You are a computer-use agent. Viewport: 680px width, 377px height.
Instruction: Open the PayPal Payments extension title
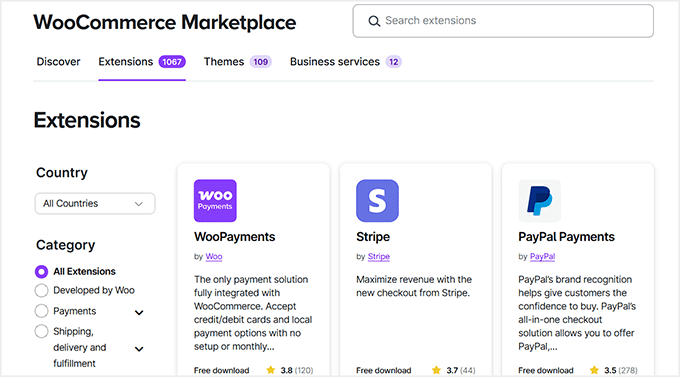[x=566, y=237]
